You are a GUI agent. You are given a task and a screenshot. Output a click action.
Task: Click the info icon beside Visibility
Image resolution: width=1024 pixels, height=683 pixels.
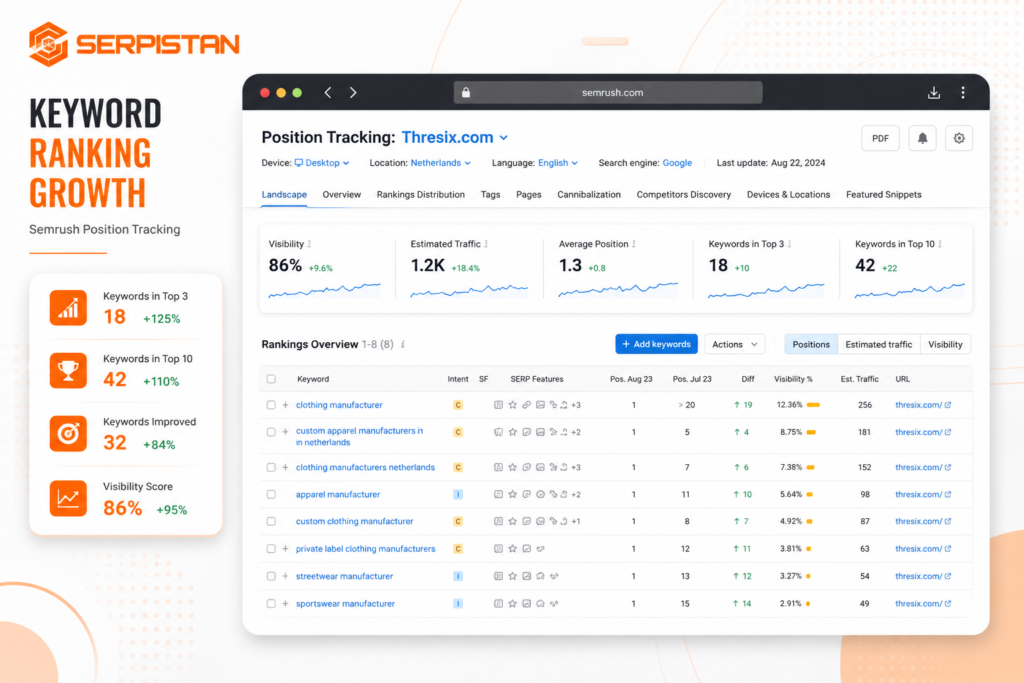click(310, 244)
